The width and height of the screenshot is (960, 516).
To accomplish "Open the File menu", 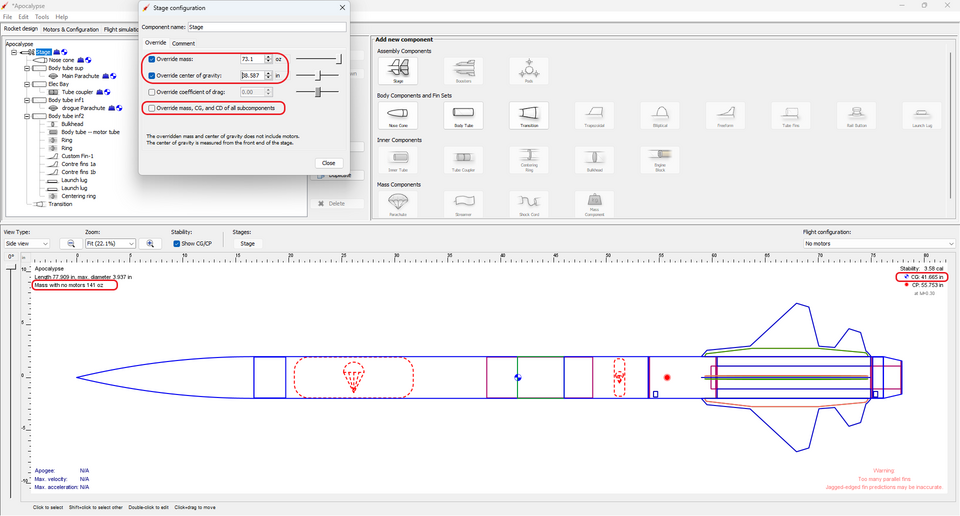I will (7, 17).
